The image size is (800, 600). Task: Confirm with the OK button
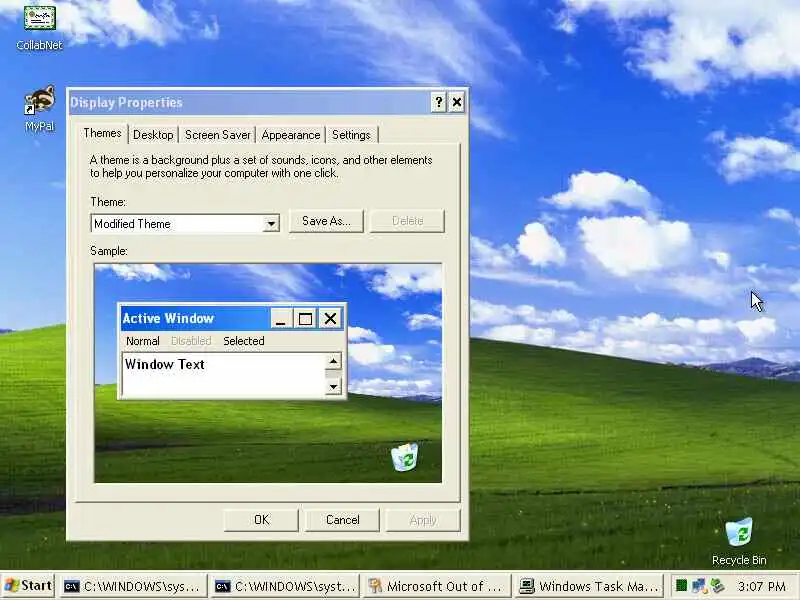tap(261, 520)
